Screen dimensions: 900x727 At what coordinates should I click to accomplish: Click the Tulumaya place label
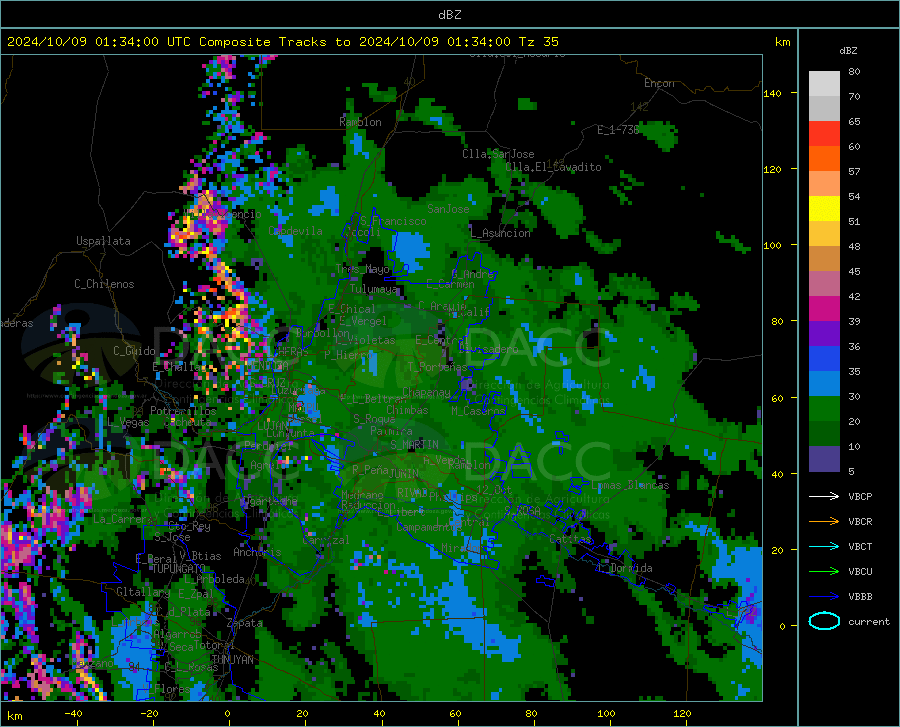tap(373, 289)
